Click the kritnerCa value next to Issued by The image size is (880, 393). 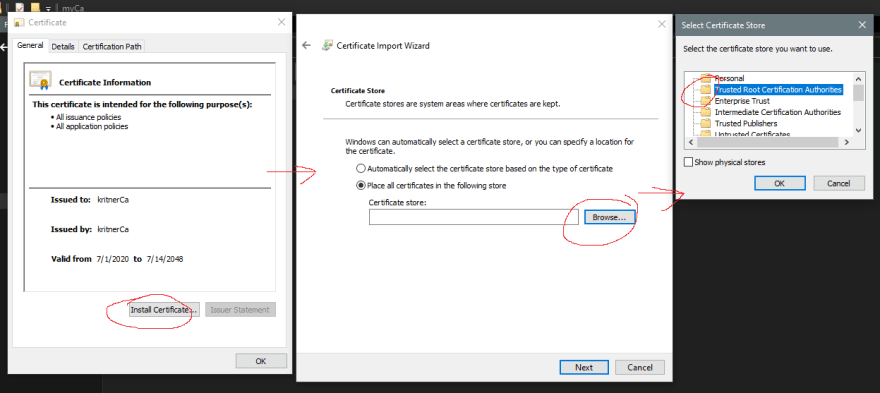click(113, 229)
